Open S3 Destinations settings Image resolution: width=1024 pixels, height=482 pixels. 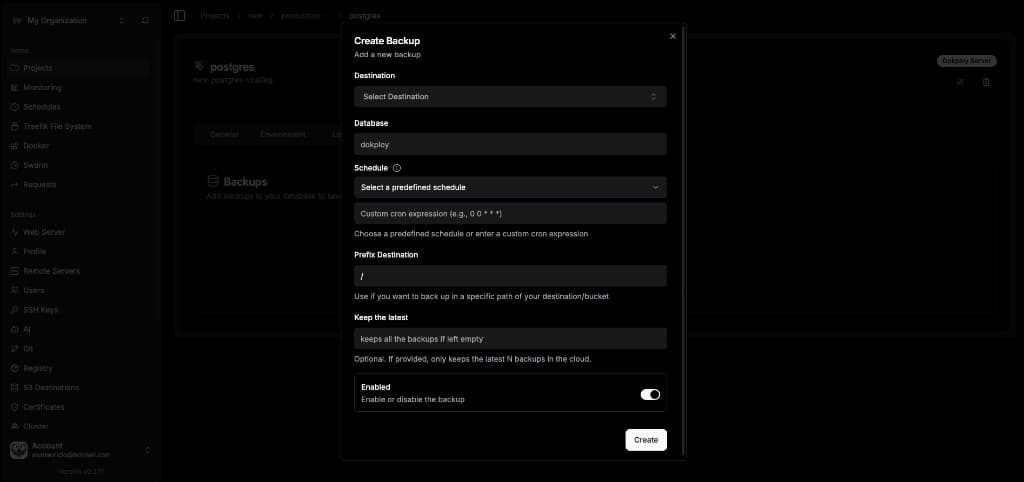click(78, 387)
